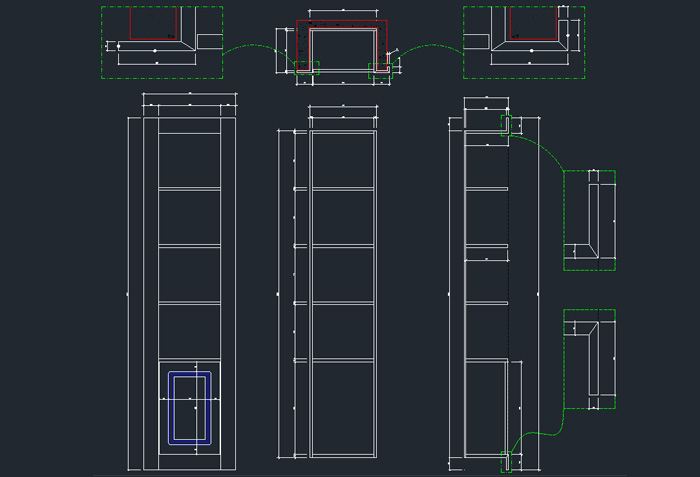Click the third compartment of the left elevation
This screenshot has width=700, height=477.
[189, 273]
